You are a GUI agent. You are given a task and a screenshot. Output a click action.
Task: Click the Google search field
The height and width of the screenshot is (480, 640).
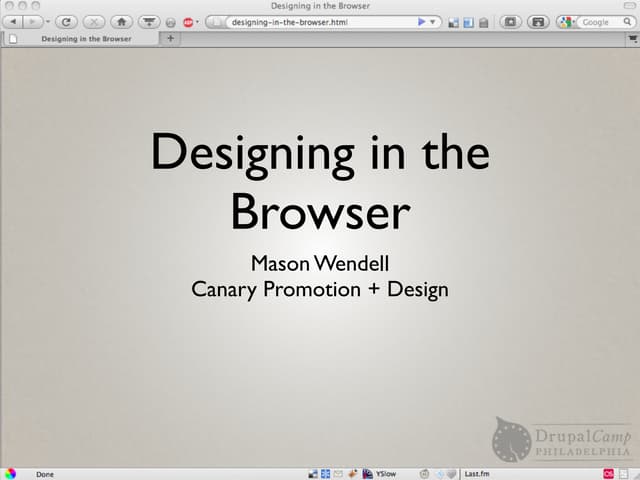coord(600,21)
